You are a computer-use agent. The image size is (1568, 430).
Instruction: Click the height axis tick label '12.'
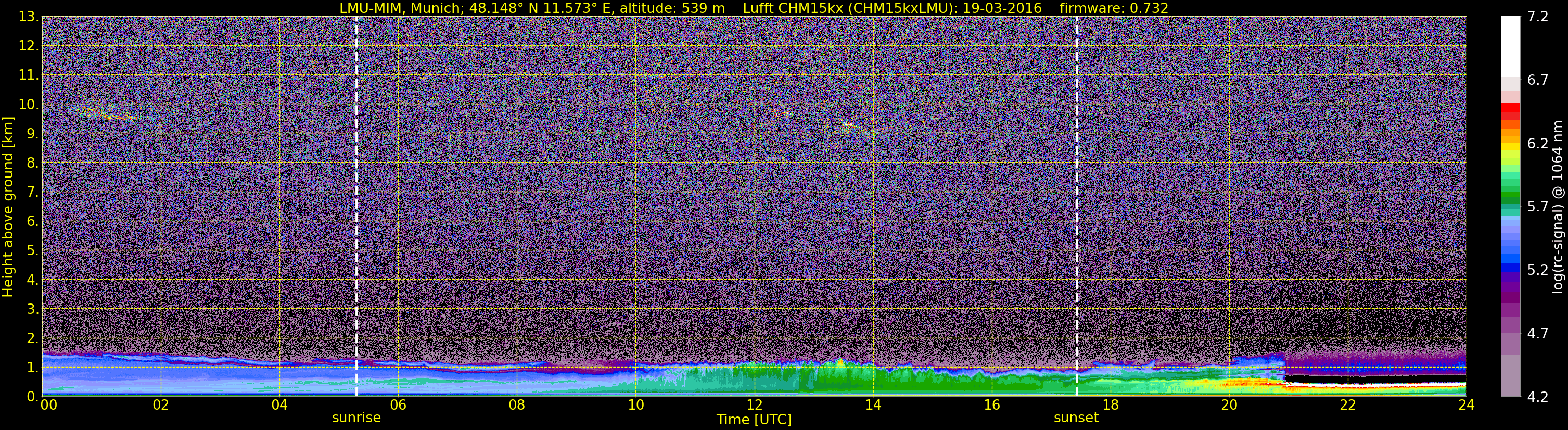point(29,46)
